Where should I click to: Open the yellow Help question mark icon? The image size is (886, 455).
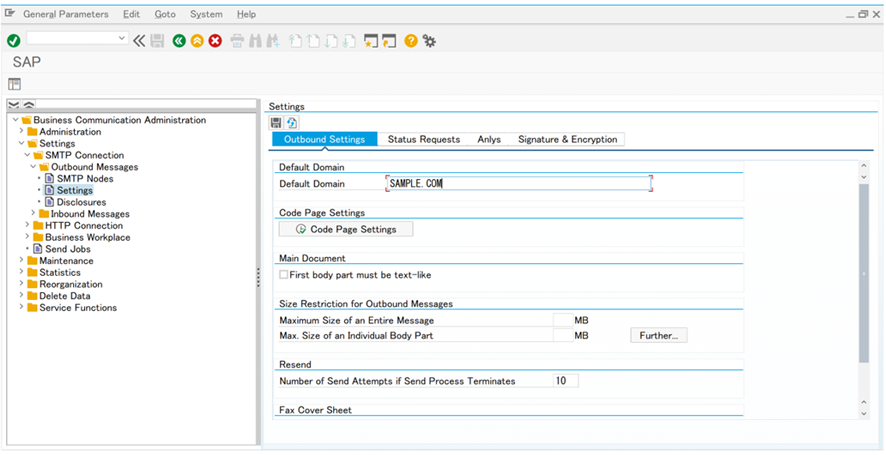(x=411, y=41)
